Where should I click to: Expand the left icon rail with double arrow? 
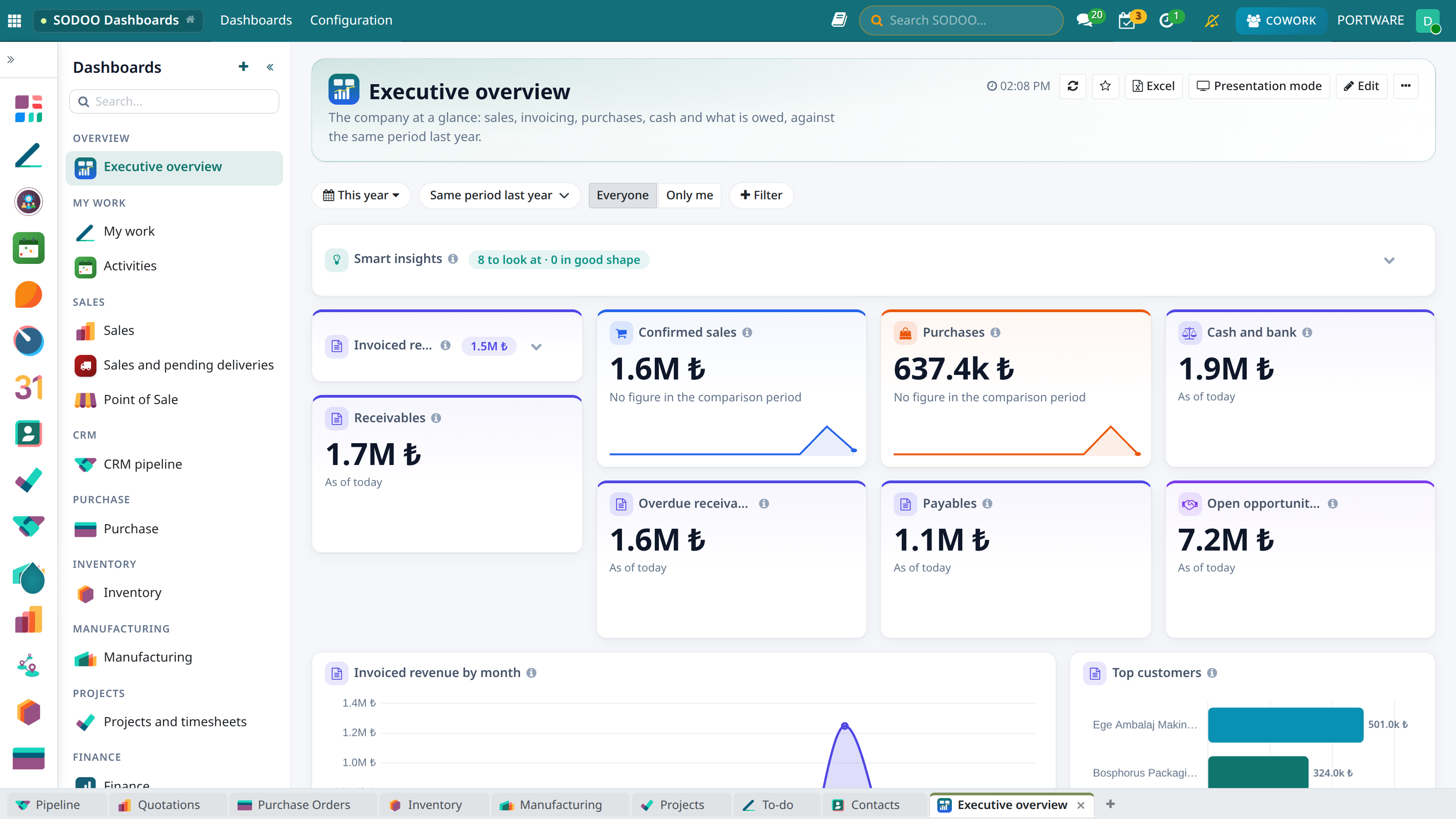(x=11, y=59)
